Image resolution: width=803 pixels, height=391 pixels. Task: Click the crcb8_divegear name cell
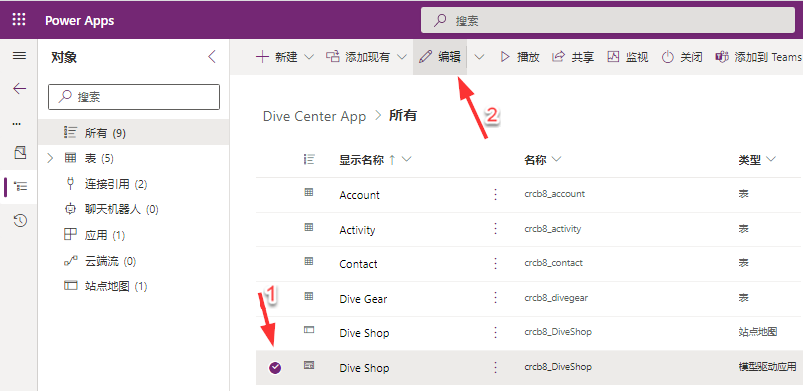(556, 297)
